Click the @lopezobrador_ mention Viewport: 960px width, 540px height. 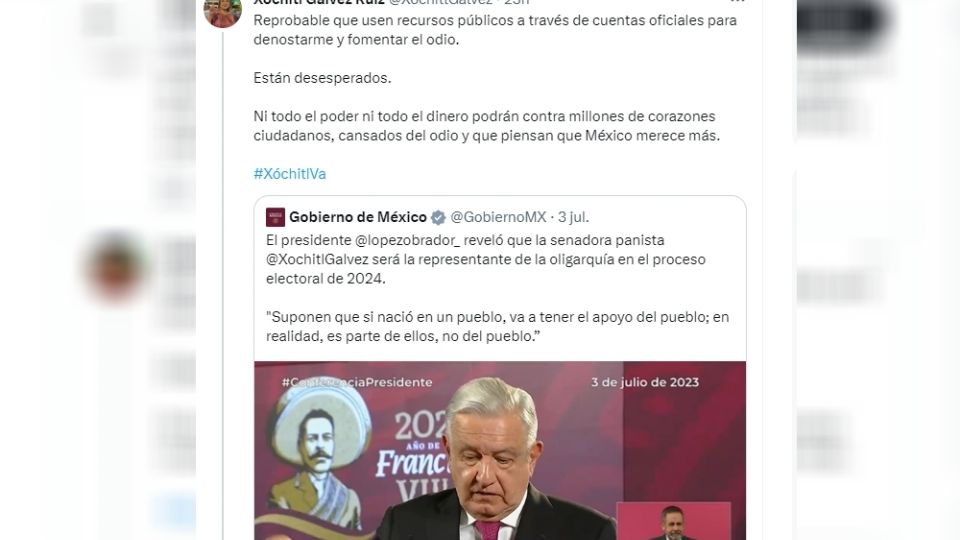coord(407,240)
